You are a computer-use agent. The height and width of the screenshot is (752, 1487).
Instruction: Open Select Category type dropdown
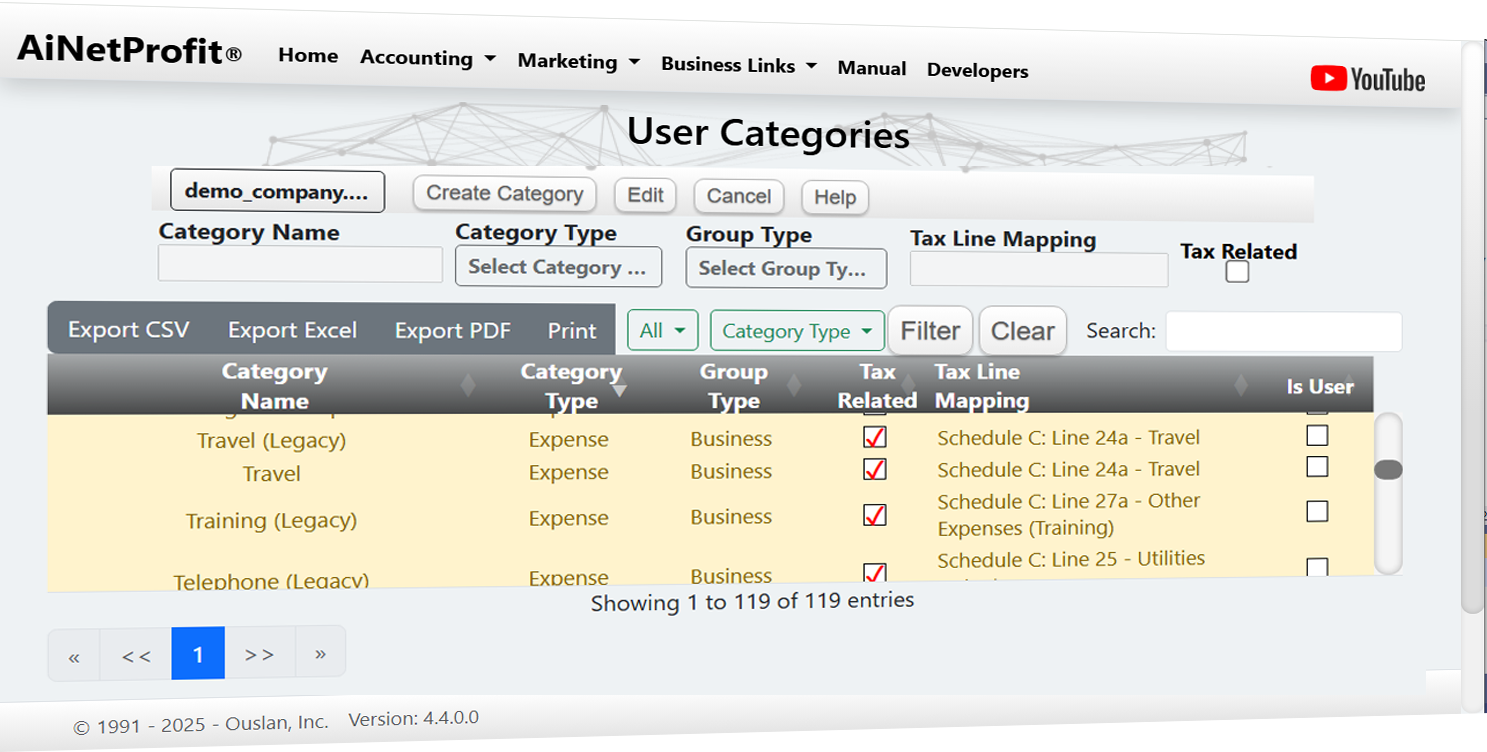click(x=558, y=267)
